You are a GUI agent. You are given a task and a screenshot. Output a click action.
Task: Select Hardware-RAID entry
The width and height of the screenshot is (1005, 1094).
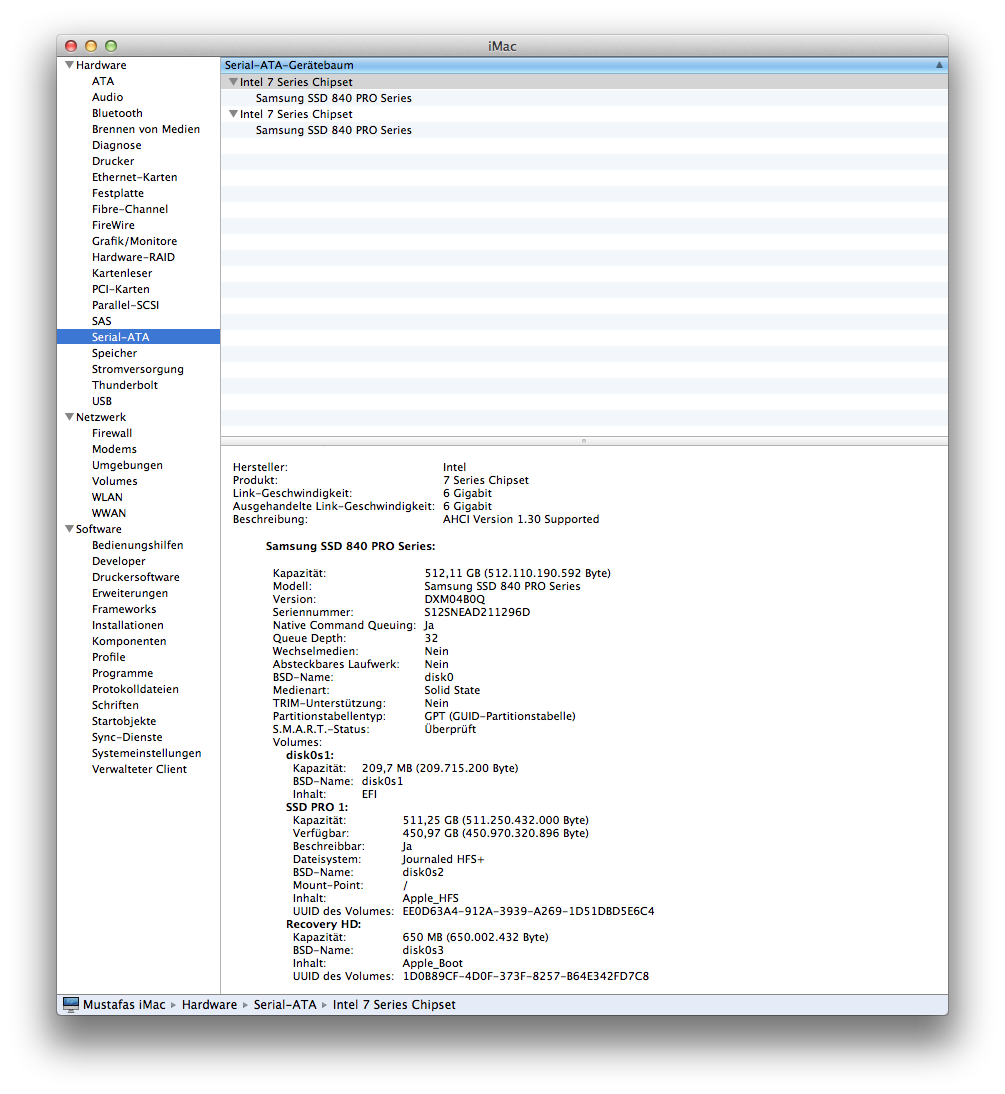pos(133,257)
